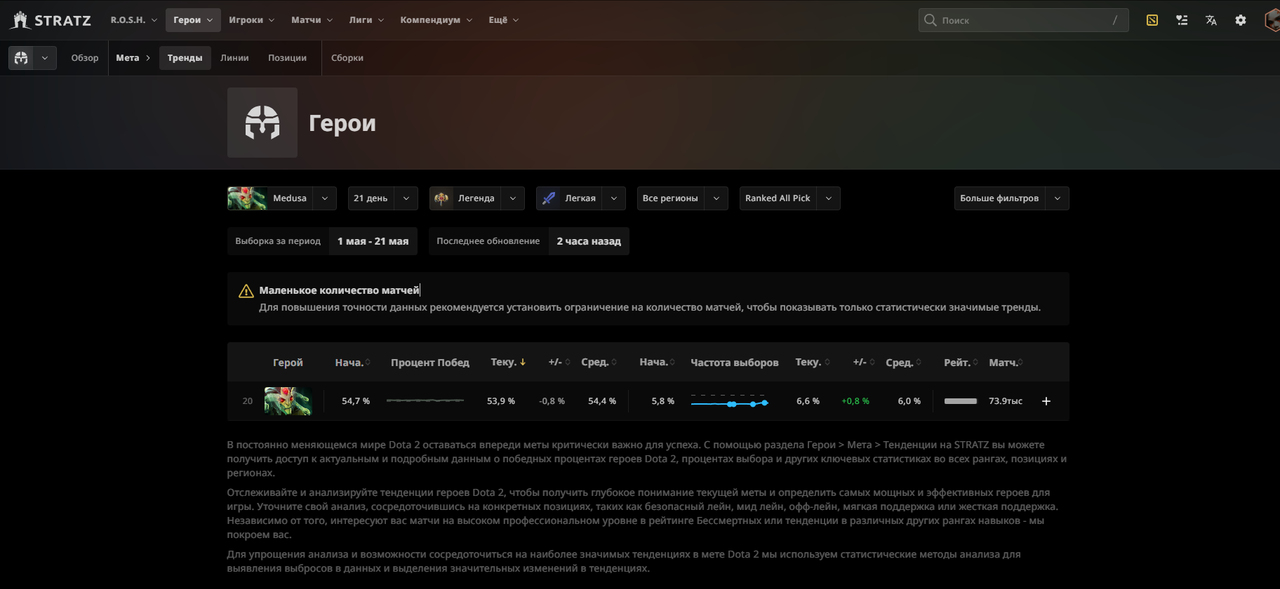Expand the dropdown next to helmet icon
Image resolution: width=1280 pixels, height=589 pixels.
pos(45,58)
